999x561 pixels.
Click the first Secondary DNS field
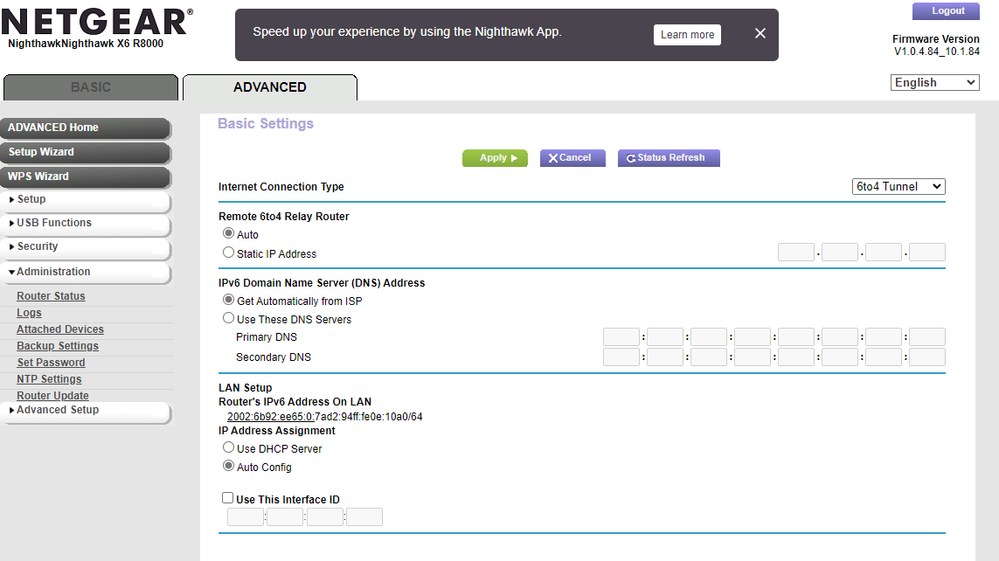(621, 357)
